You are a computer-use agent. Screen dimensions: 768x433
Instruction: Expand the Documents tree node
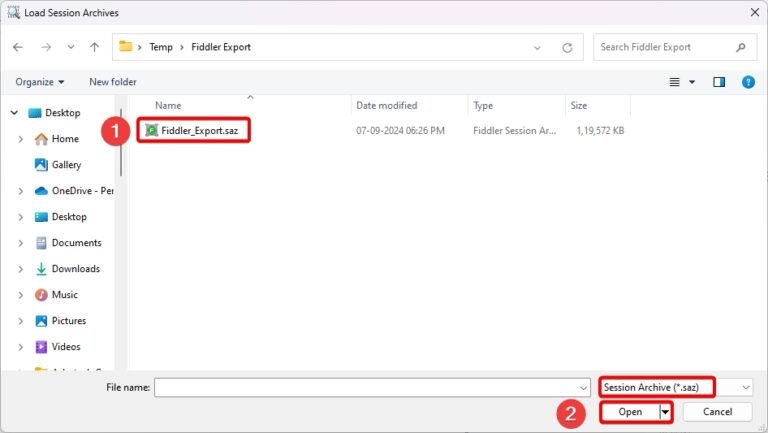(21, 243)
